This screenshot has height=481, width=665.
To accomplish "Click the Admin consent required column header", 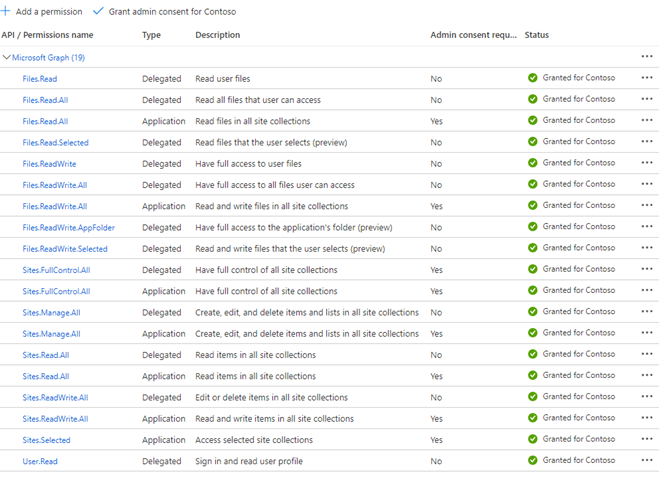I will [x=474, y=35].
